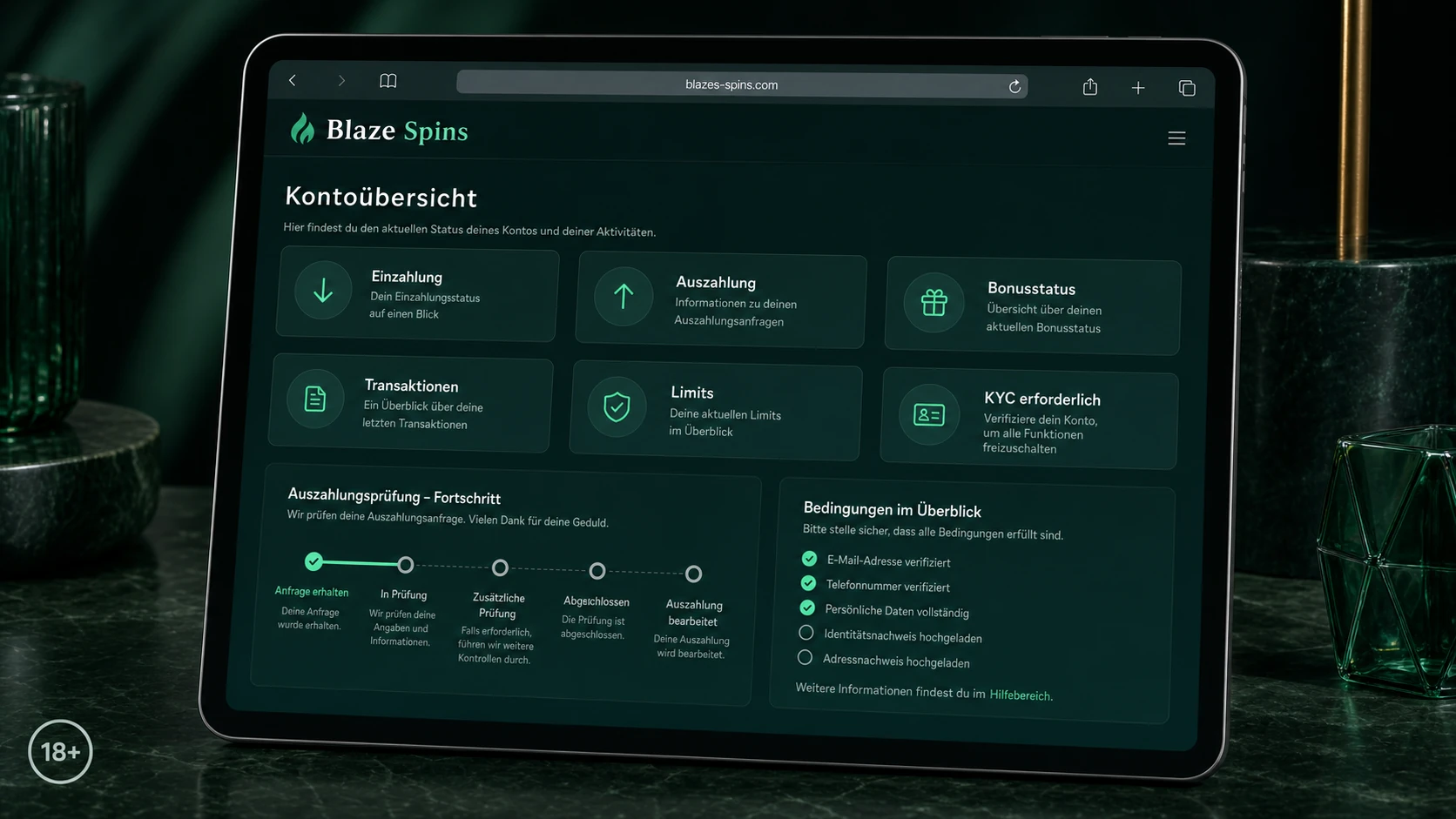Open the hamburger menu

coord(1176,138)
